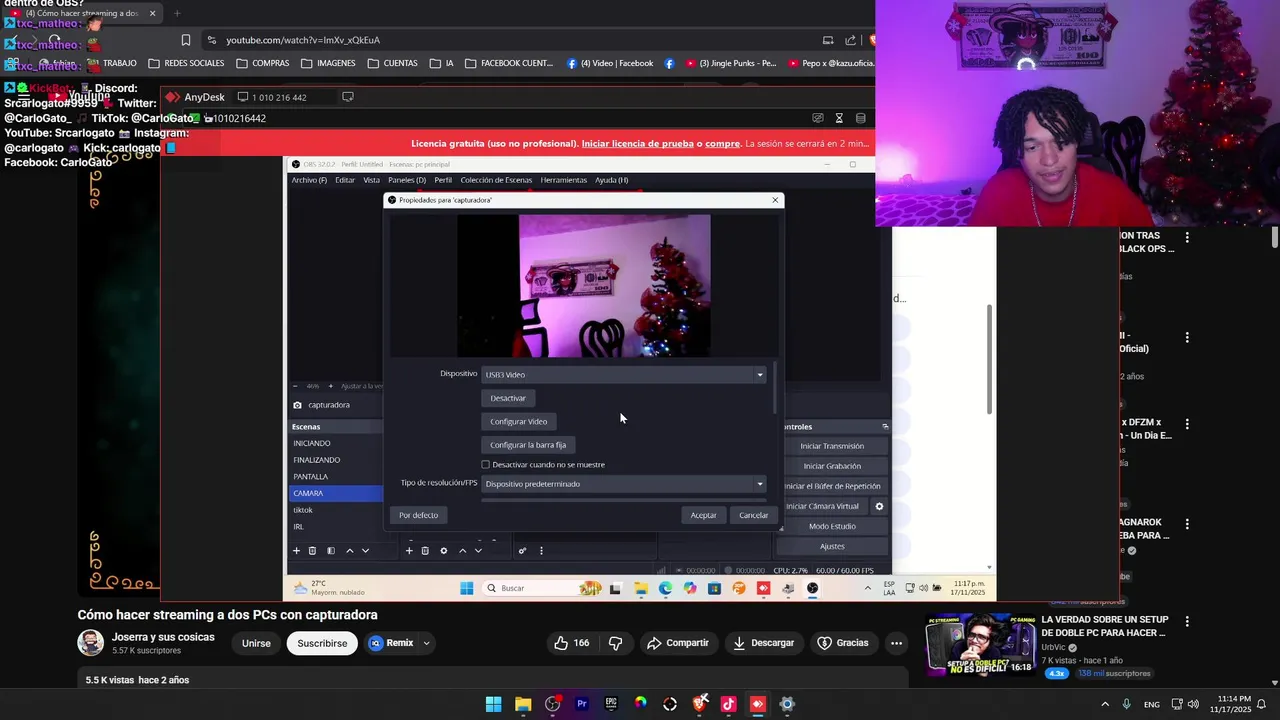Image resolution: width=1280 pixels, height=720 pixels.
Task: Show hidden icons in remote taskbar
Action: (x=867, y=588)
